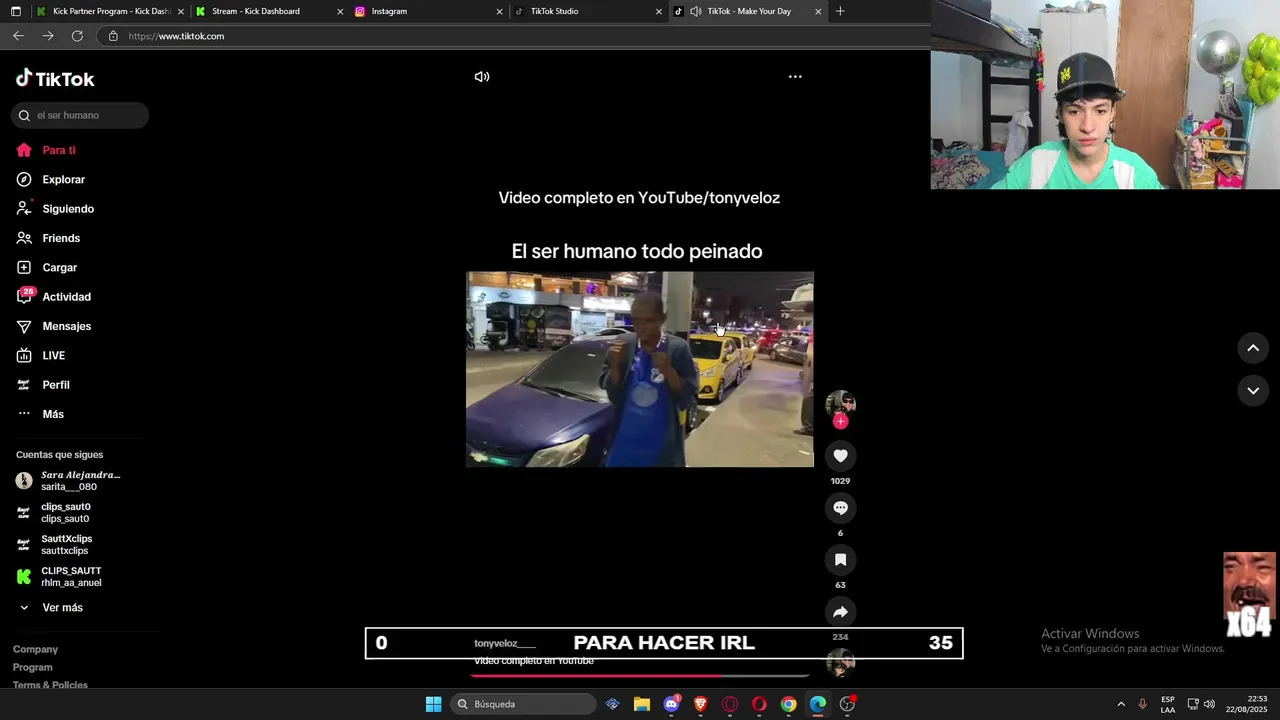Open Windows Start menu
The width and height of the screenshot is (1280, 720).
(434, 704)
